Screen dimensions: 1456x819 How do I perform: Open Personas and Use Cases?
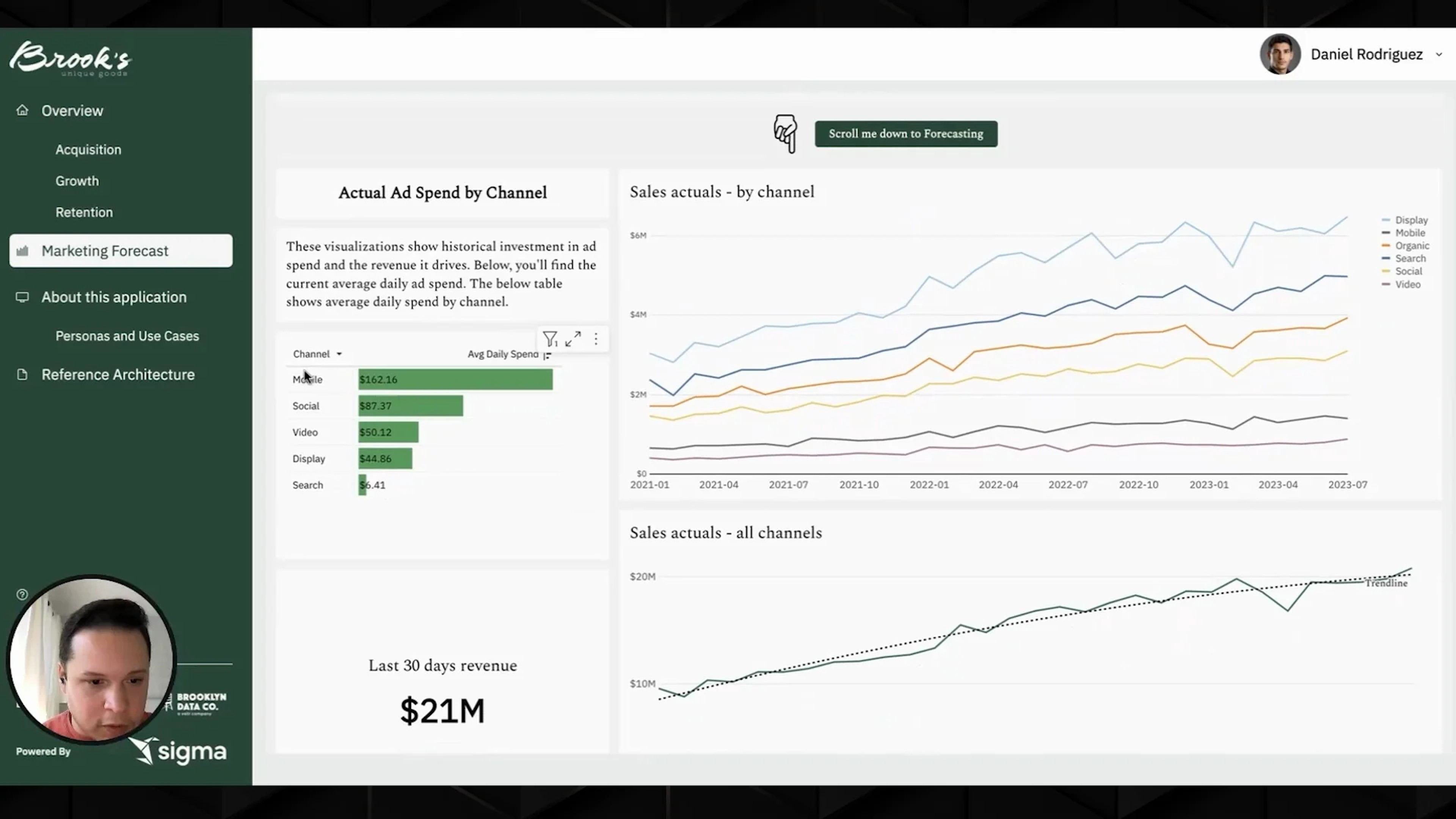point(127,336)
